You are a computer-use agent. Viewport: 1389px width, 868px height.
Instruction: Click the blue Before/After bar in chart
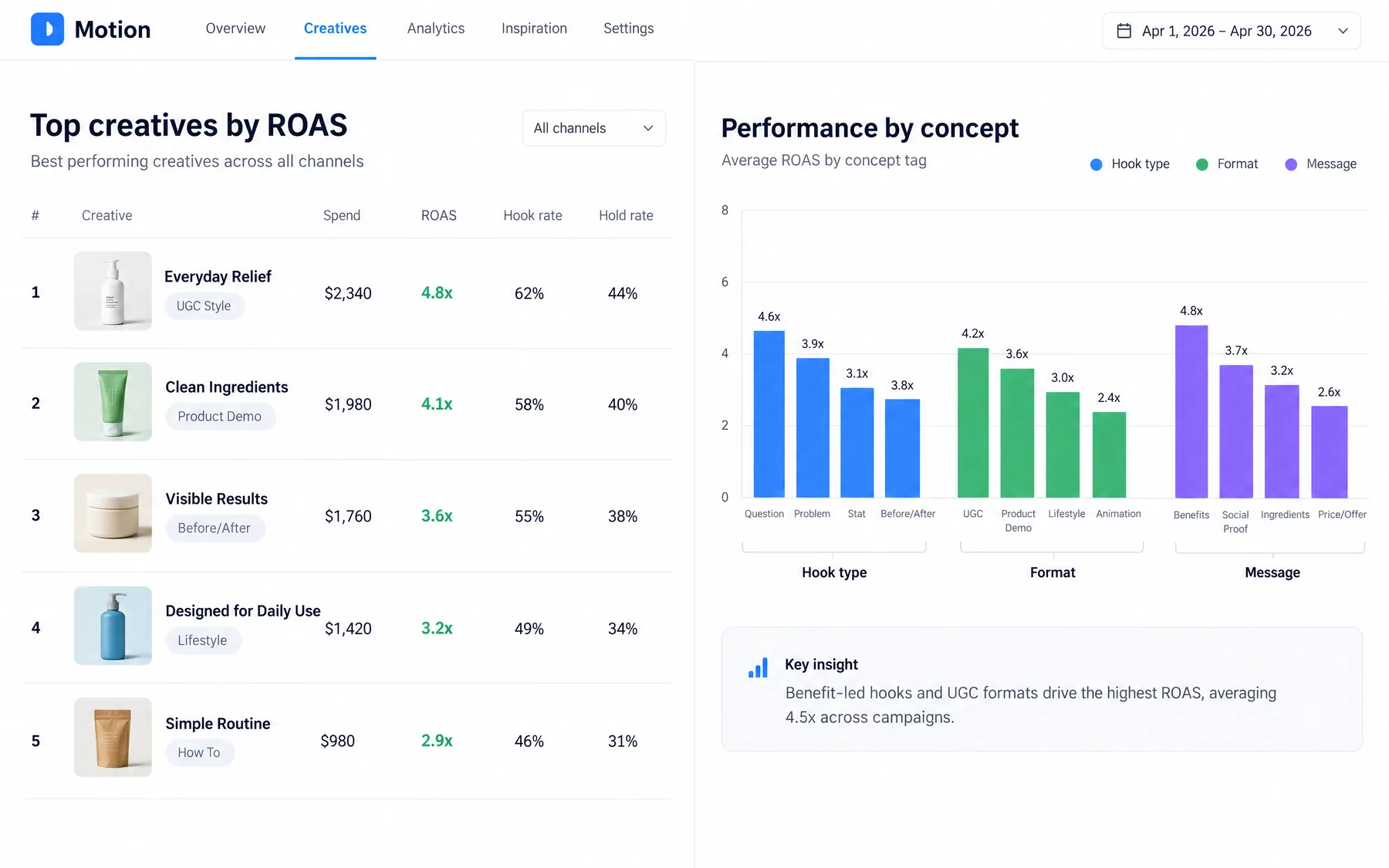902,448
